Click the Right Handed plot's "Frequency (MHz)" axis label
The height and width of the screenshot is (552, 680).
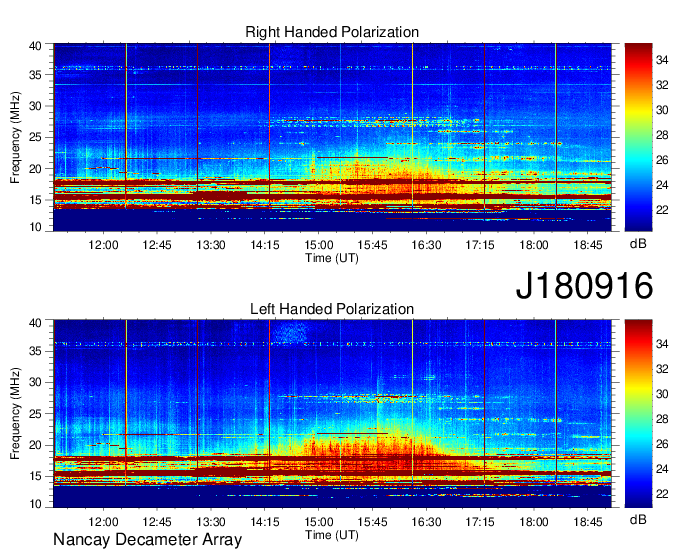pos(15,137)
